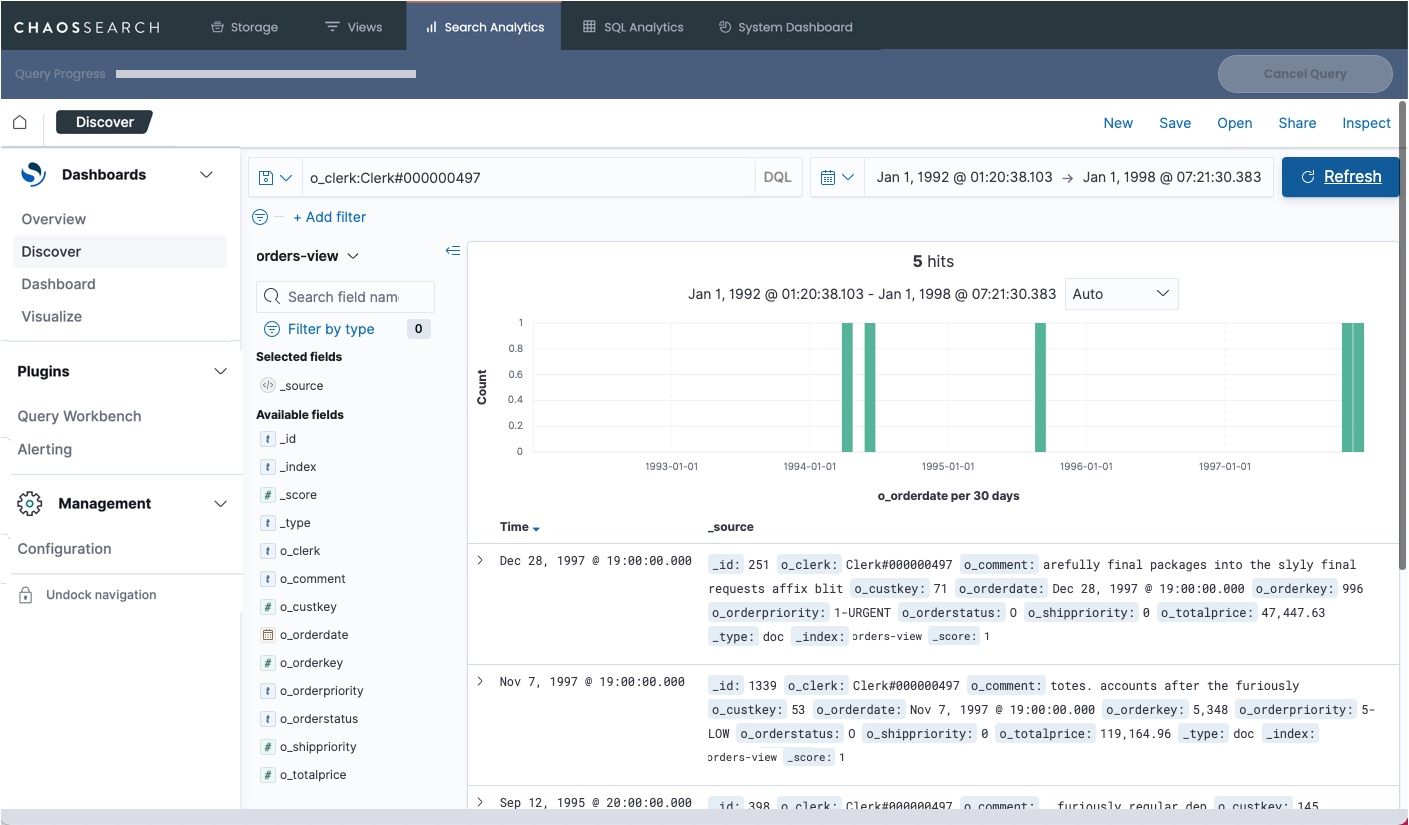
Task: Open Query Workbench plugin
Action: (80, 416)
